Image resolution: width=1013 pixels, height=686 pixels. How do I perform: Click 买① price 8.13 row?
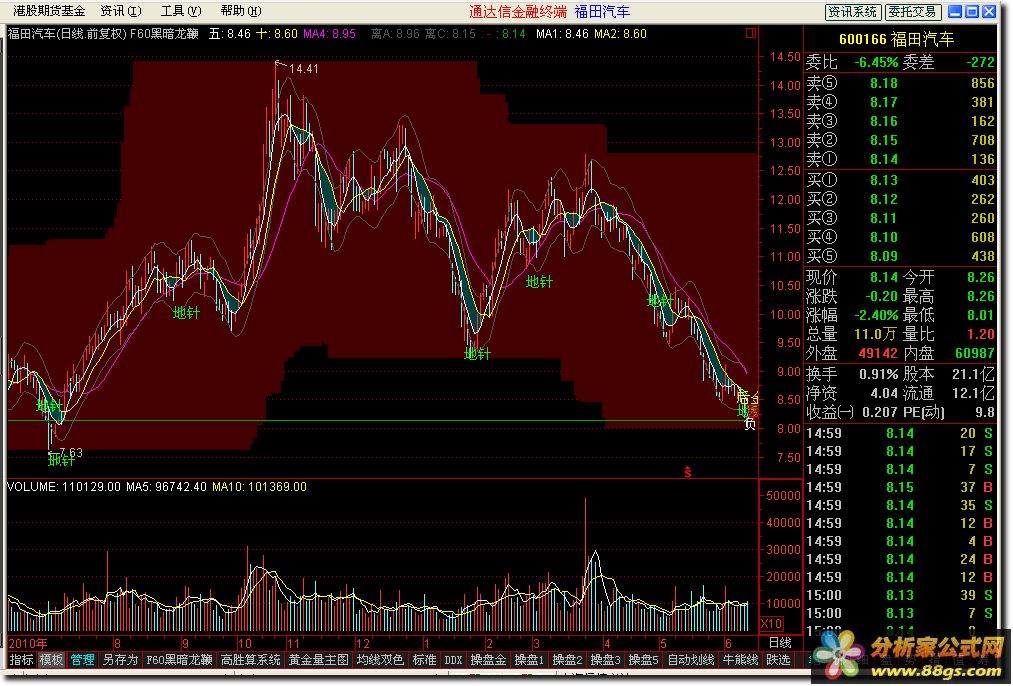(900, 180)
